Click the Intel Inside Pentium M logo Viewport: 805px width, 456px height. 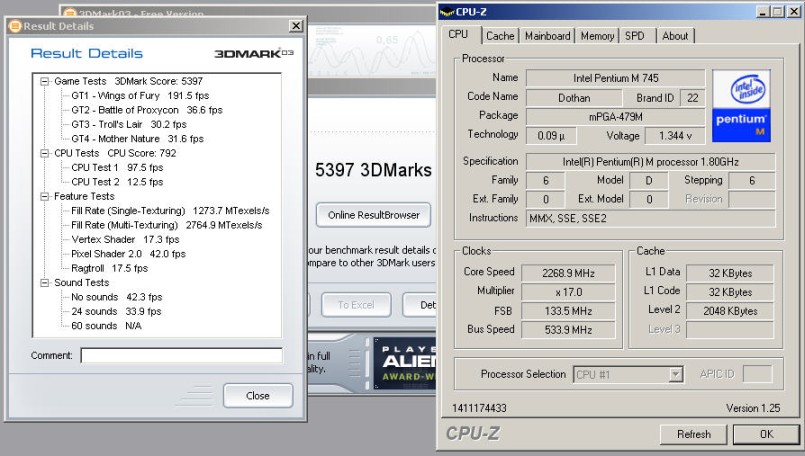[741, 106]
